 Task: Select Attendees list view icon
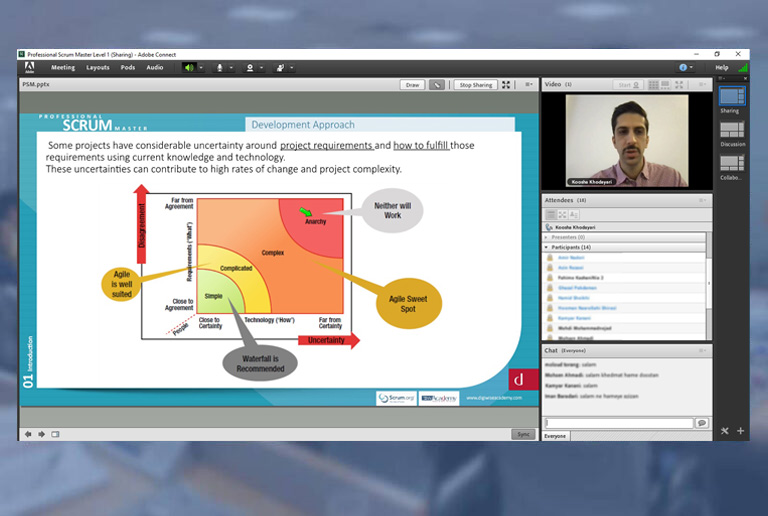551,214
